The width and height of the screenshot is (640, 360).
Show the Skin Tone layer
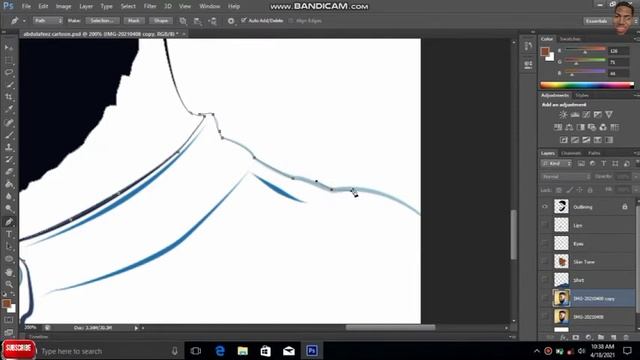(545, 262)
